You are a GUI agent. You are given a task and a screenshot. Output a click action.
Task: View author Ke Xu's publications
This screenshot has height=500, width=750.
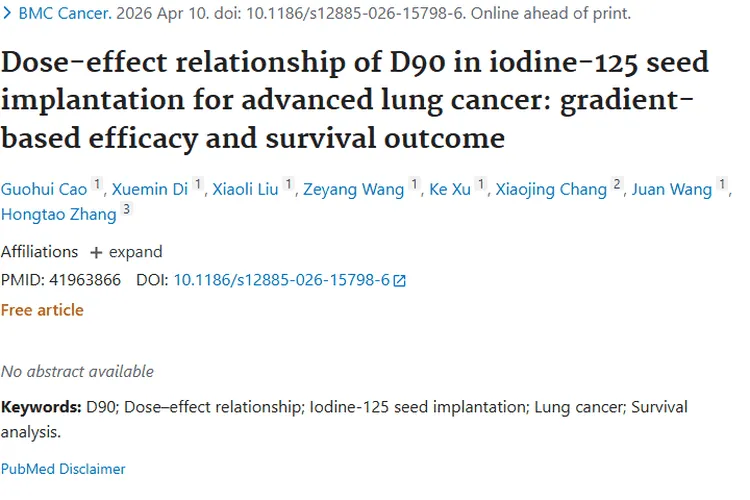[x=449, y=189]
